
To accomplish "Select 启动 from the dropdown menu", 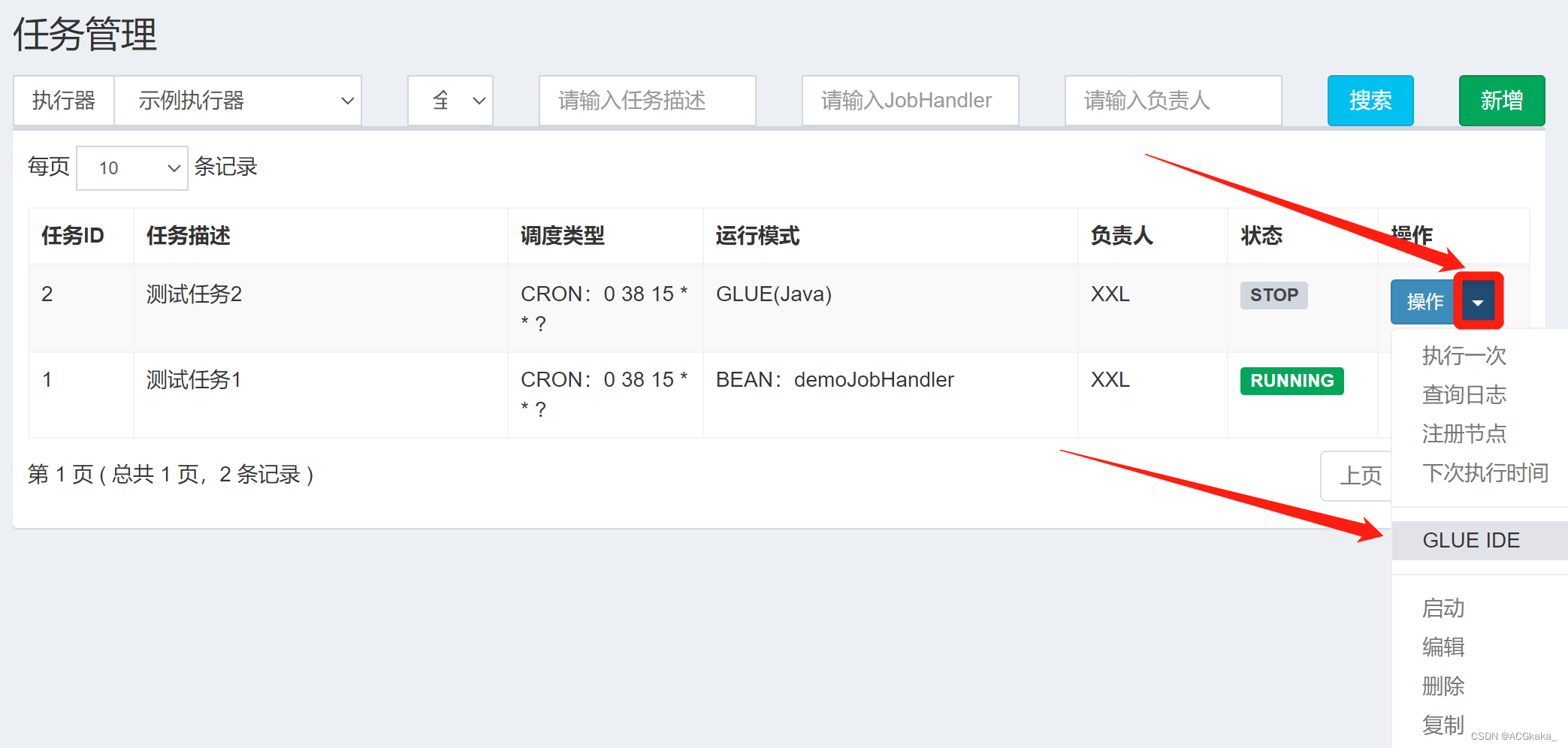I will click(x=1443, y=608).
